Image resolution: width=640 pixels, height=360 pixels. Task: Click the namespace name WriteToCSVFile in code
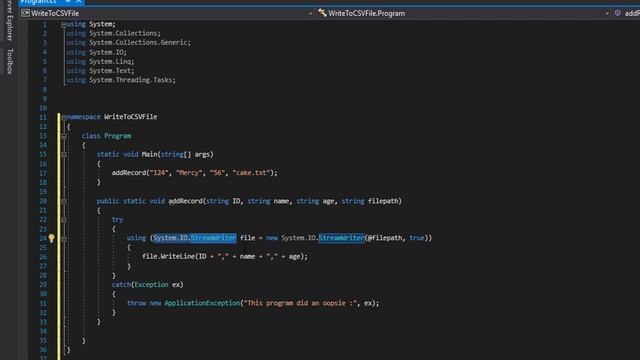click(x=131, y=117)
